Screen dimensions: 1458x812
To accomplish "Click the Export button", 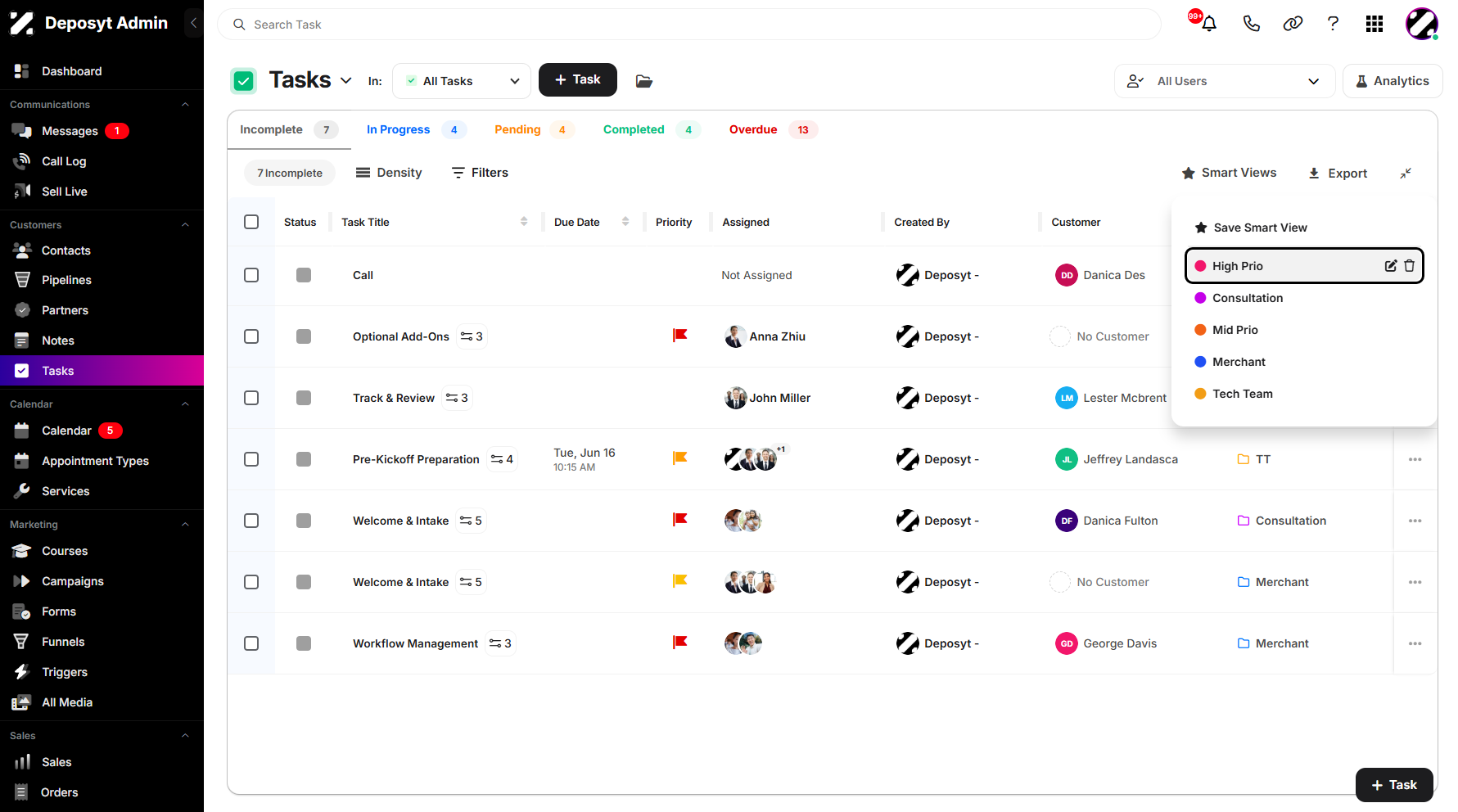I will (x=1338, y=174).
